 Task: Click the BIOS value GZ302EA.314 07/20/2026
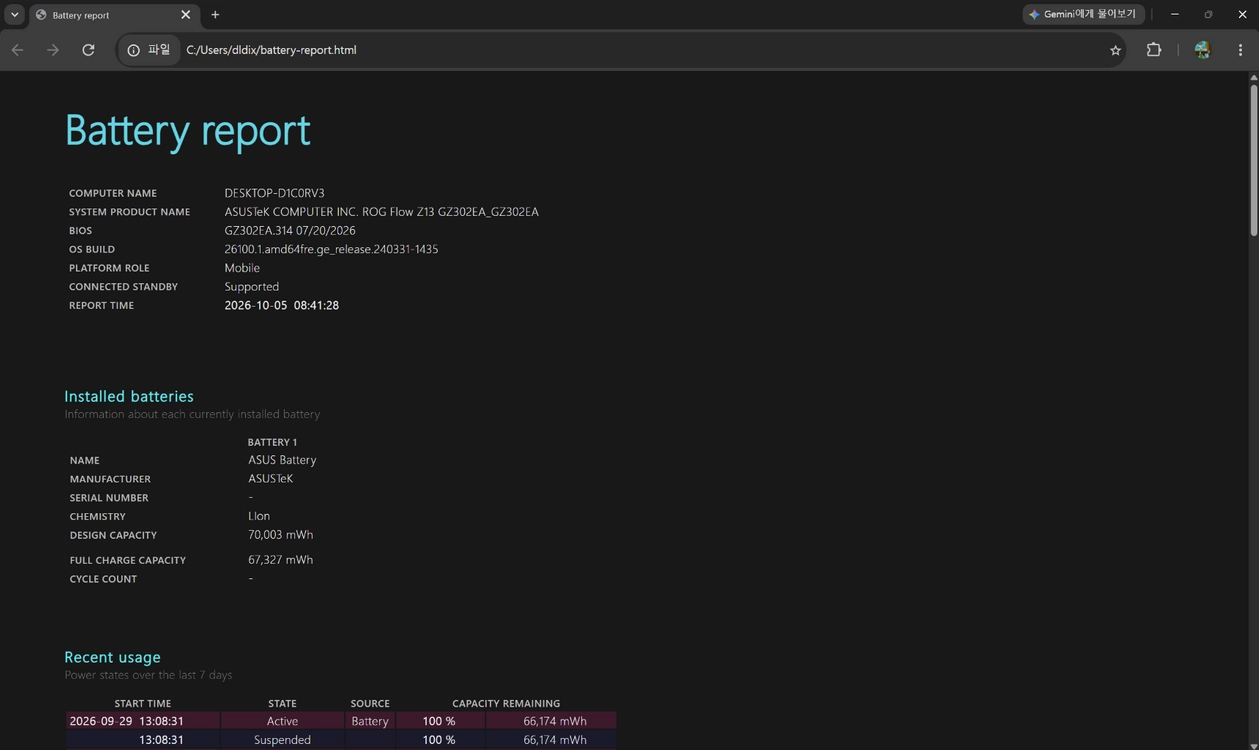pyautogui.click(x=290, y=231)
